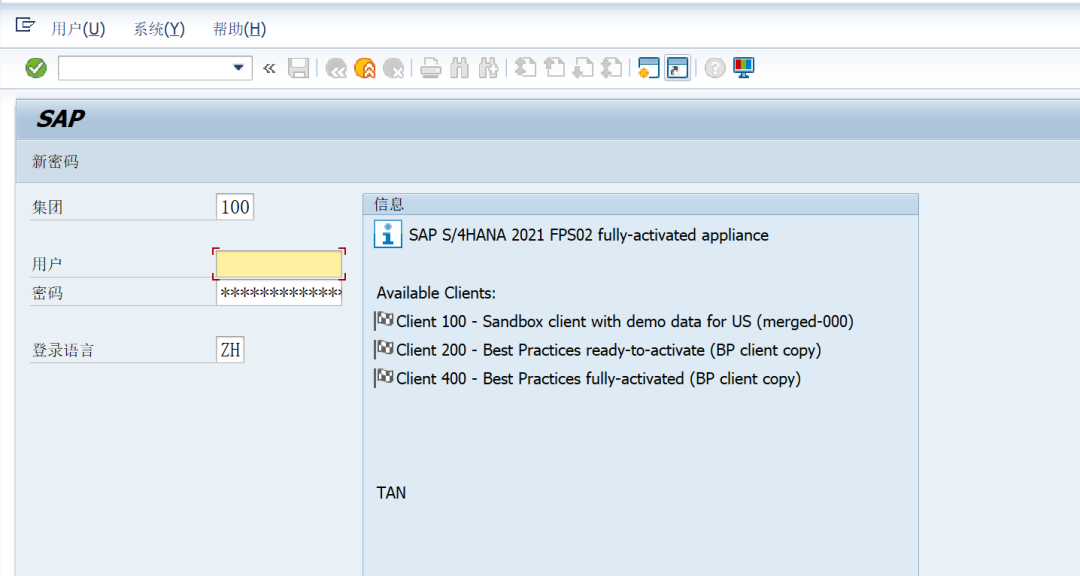The width and height of the screenshot is (1080, 576).
Task: Click the 用户 username input field
Action: click(x=279, y=264)
